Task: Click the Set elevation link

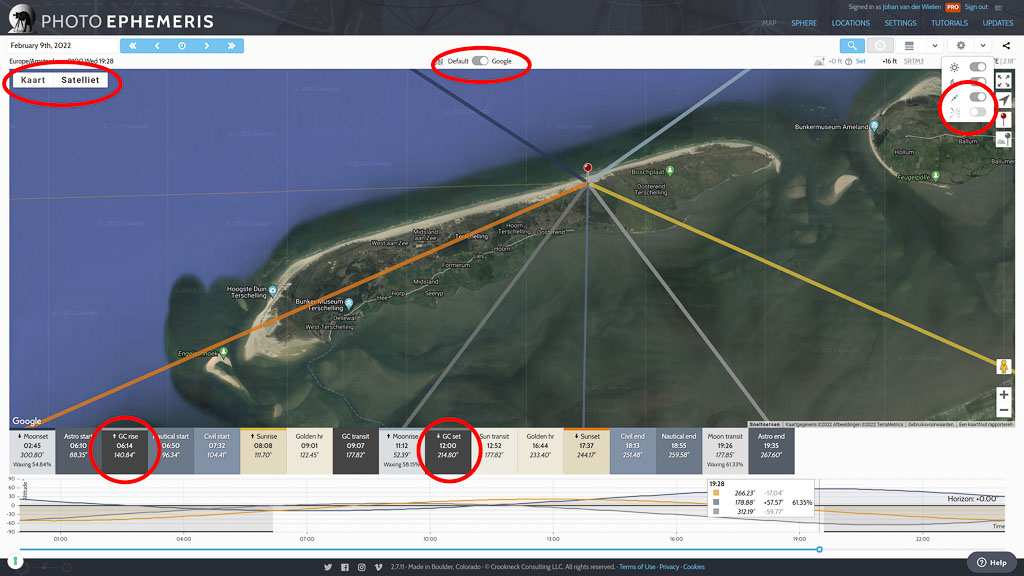Action: (x=861, y=61)
